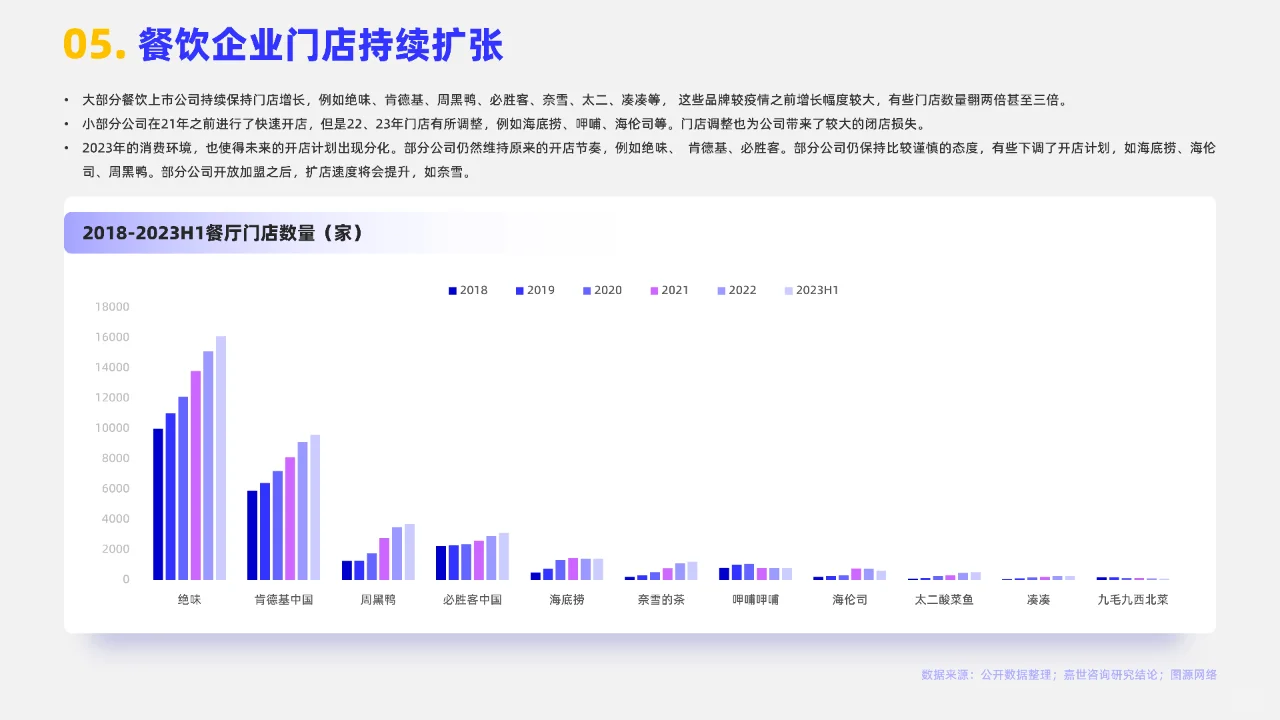Select the chart title 2018-2023H1餐厅门店数量

tap(227, 233)
